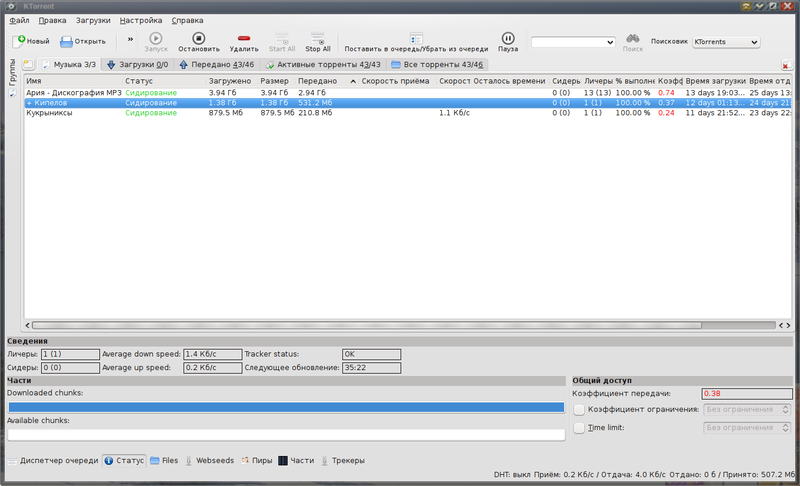This screenshot has width=800, height=486.
Task: Open the Files bottom tab
Action: (x=164, y=461)
